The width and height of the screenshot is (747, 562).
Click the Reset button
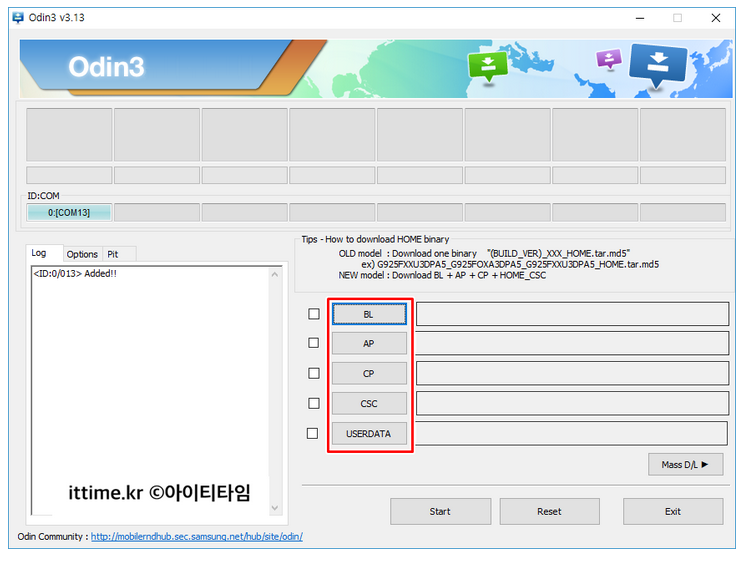point(550,512)
